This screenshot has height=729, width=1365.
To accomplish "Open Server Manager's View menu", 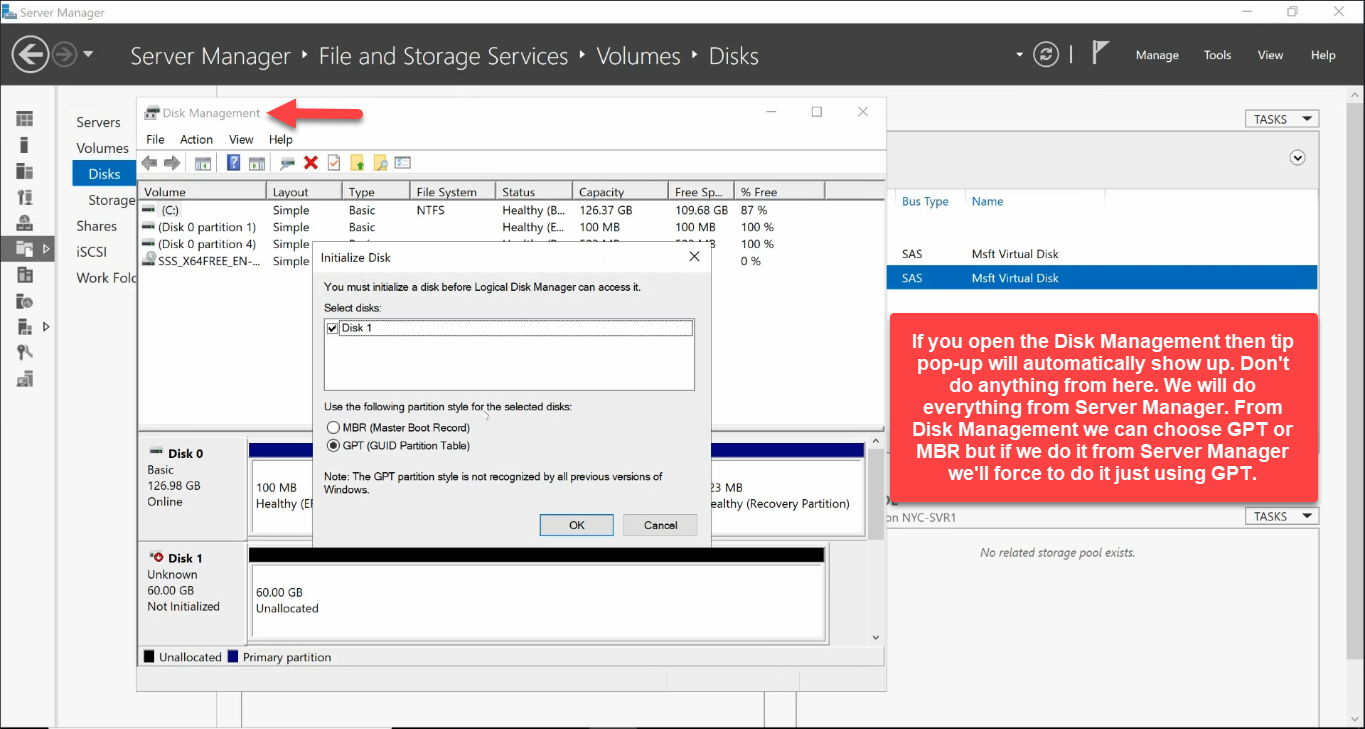I will pos(1270,55).
